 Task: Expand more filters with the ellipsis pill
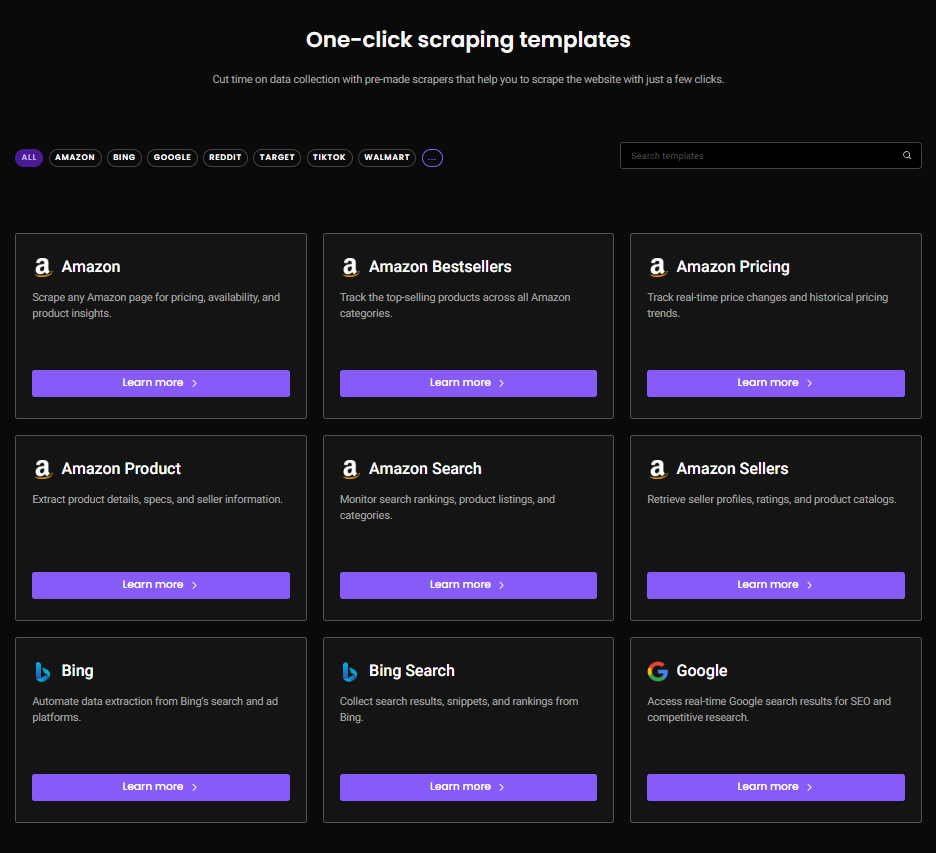[432, 158]
